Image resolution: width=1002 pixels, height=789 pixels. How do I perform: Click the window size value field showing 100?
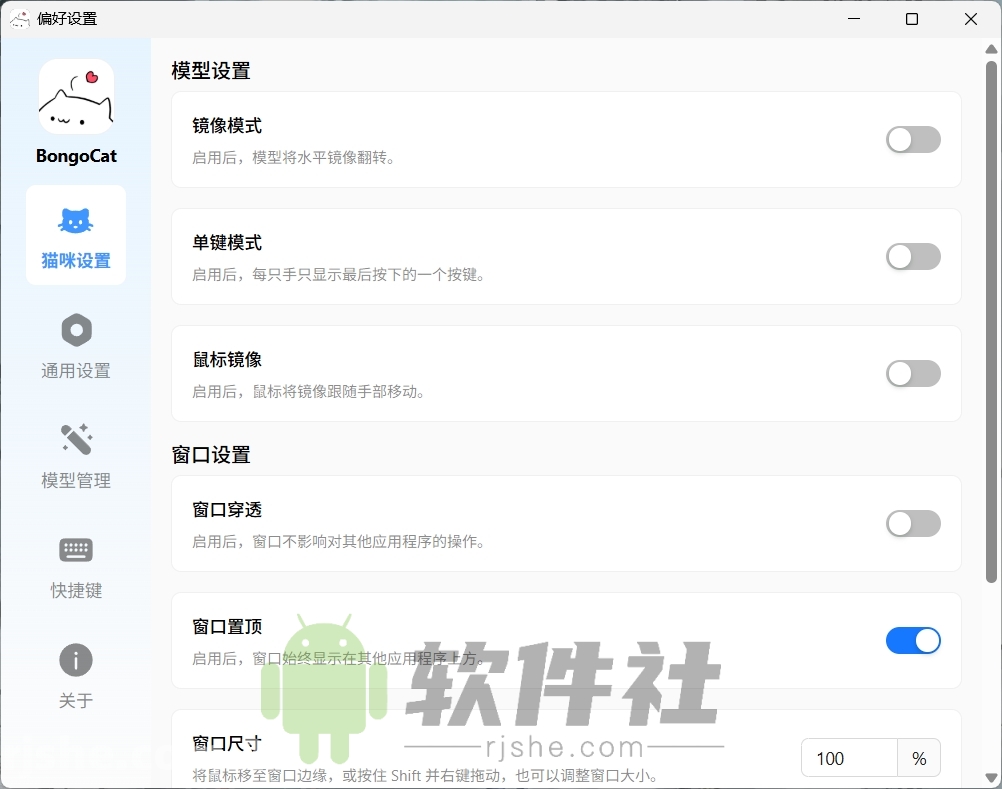point(849,758)
